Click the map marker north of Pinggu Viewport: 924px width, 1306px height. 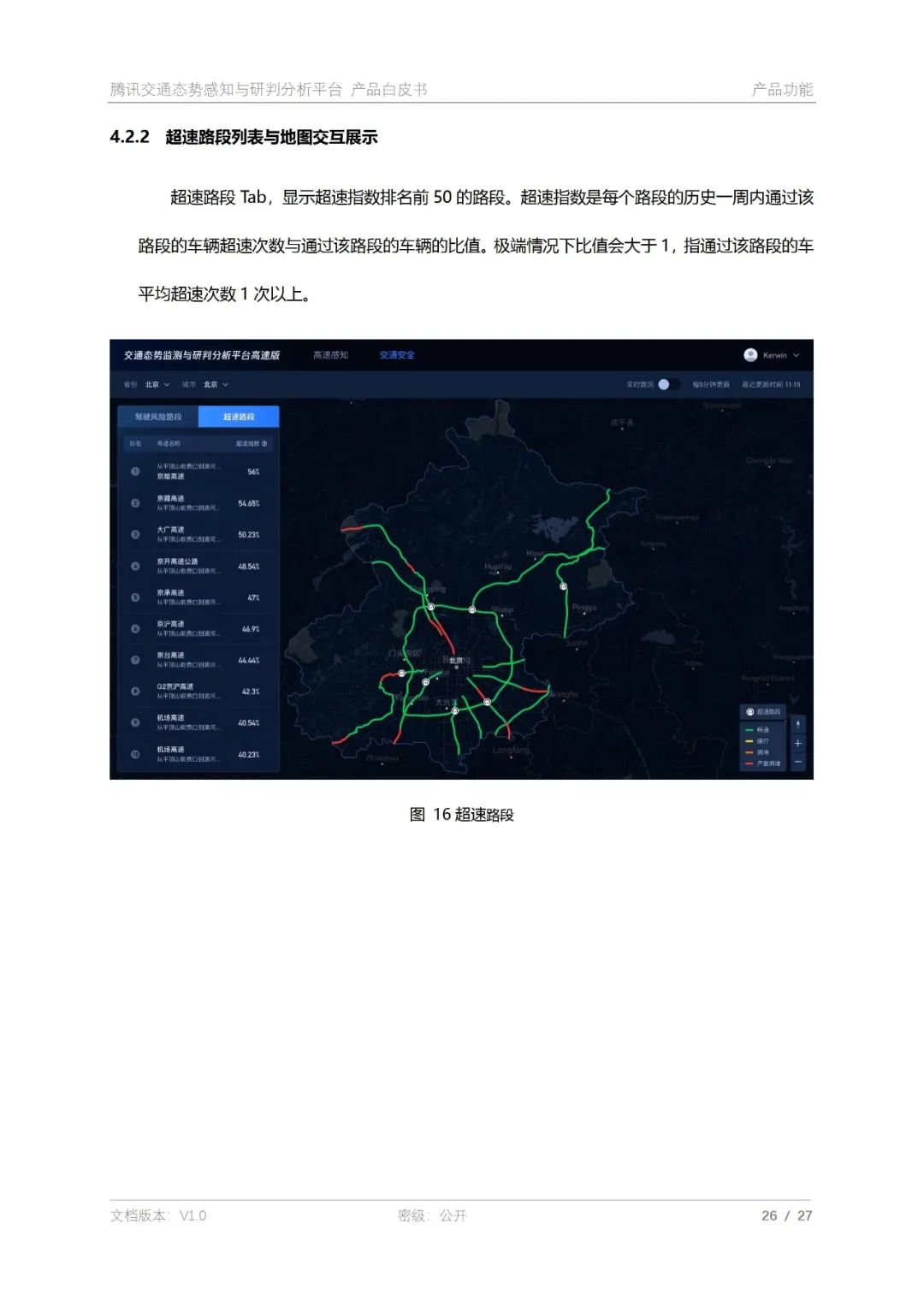pos(564,586)
